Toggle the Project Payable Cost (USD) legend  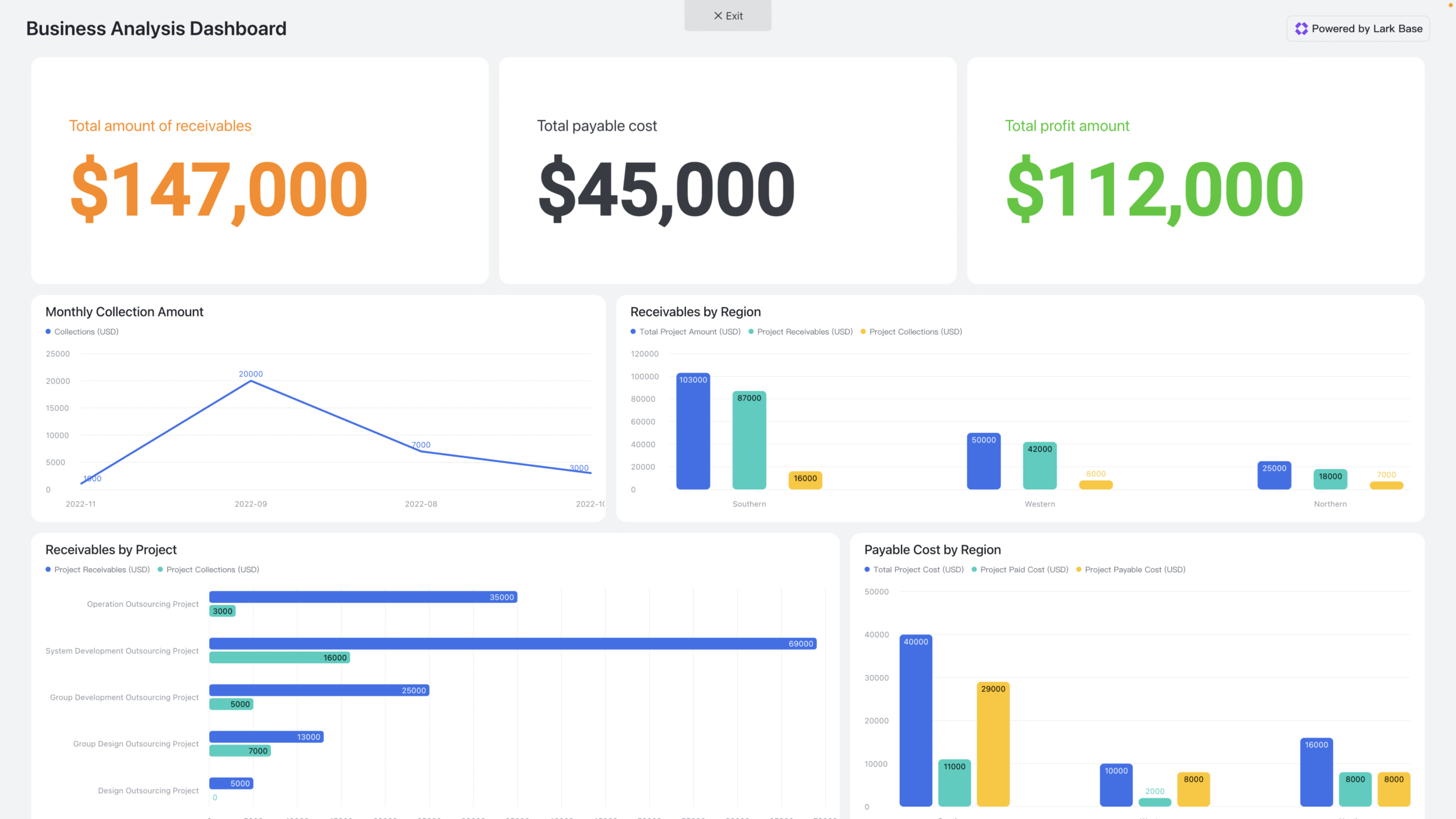[x=1135, y=569]
